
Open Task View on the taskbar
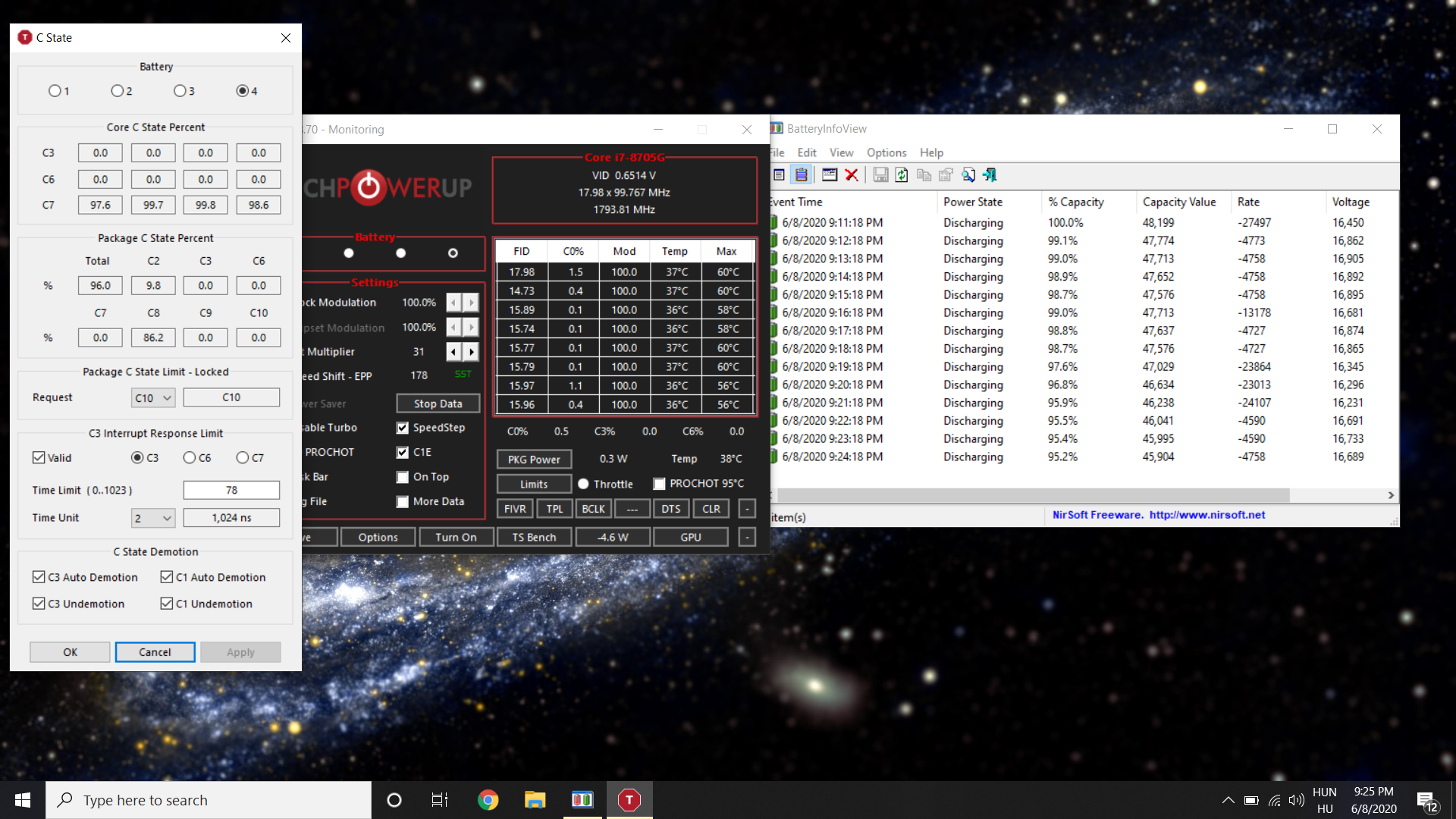[440, 800]
